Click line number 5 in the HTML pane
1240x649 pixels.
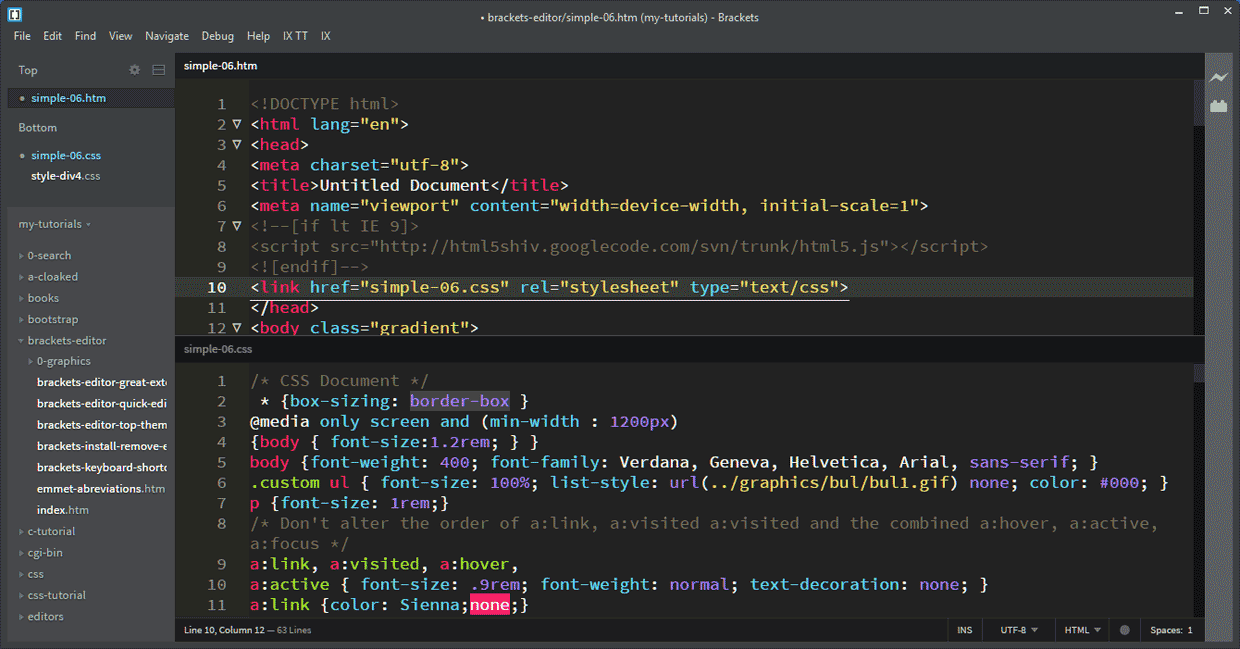221,185
